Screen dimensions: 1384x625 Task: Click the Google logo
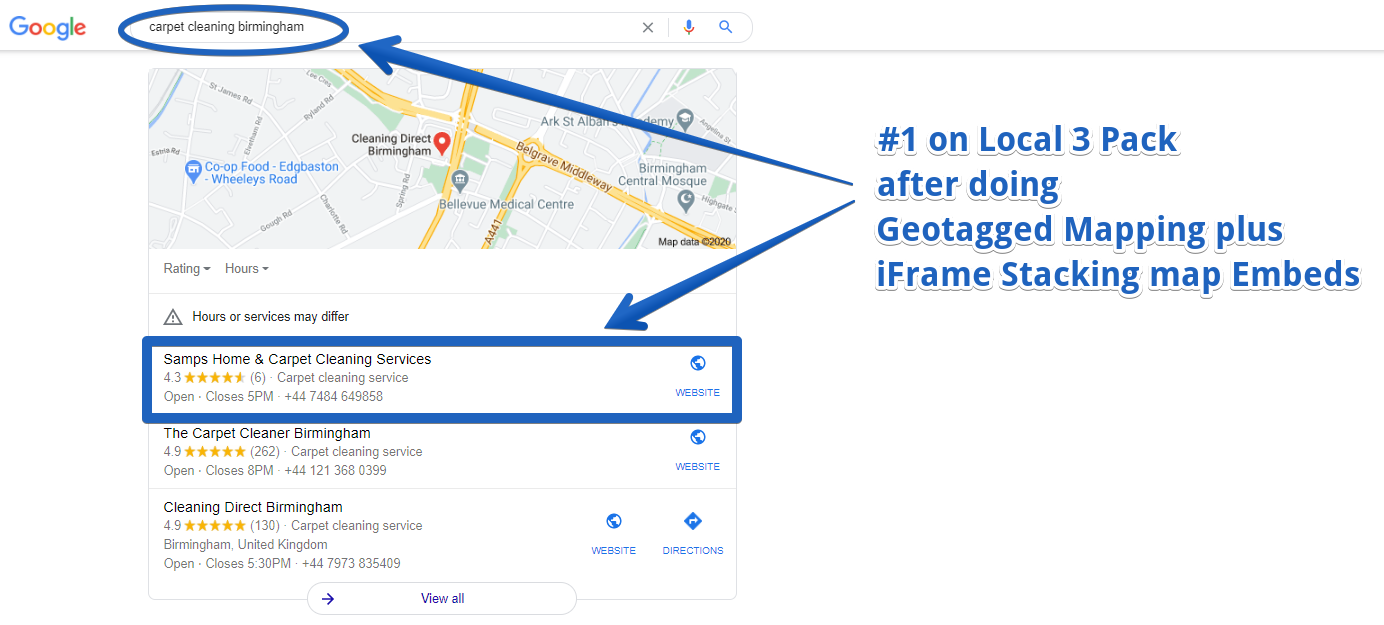(x=47, y=27)
